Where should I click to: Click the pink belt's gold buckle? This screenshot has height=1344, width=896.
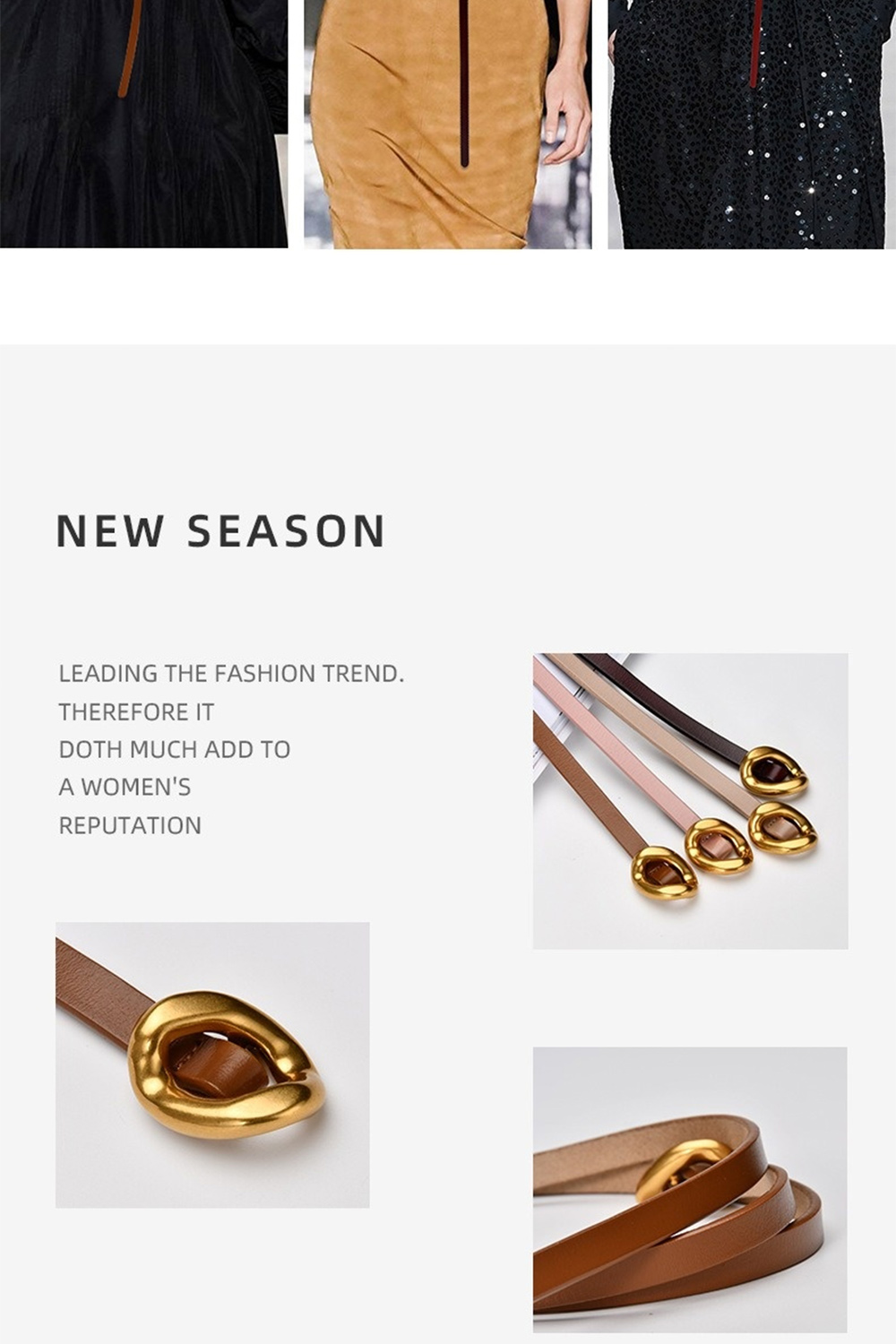pos(719,846)
